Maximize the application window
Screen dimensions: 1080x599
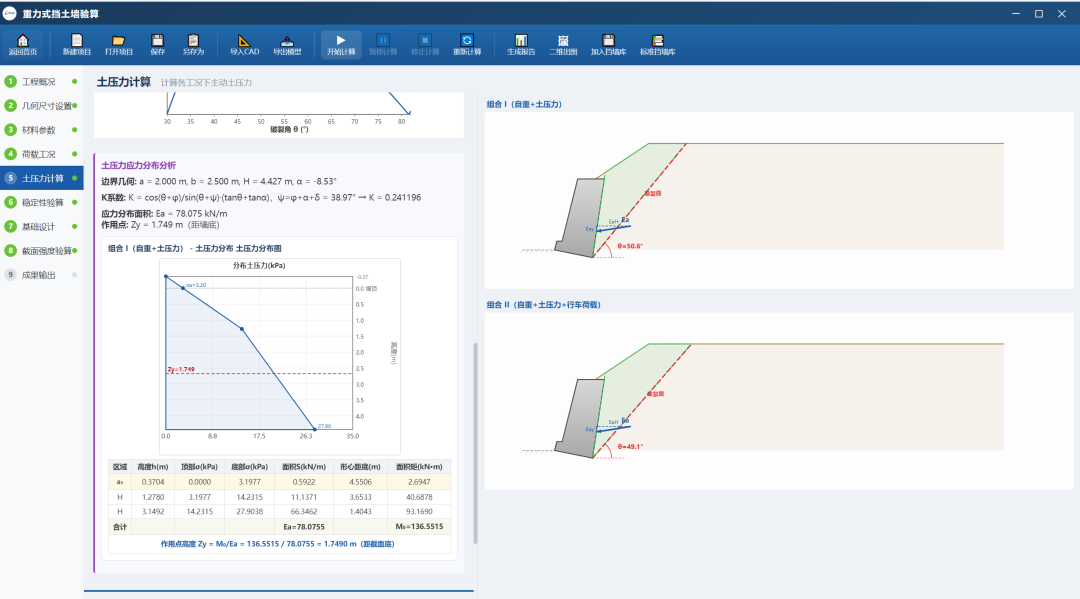tap(1039, 14)
